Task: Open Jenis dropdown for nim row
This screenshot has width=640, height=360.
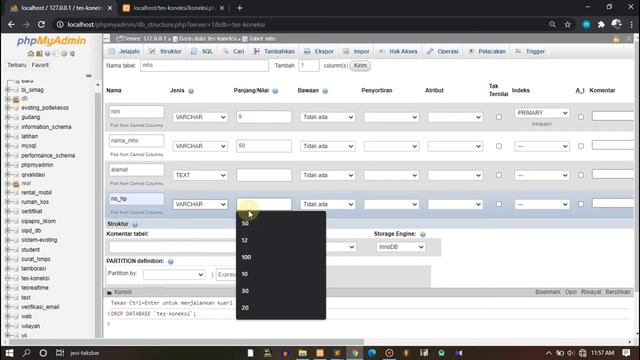Action: pos(200,117)
